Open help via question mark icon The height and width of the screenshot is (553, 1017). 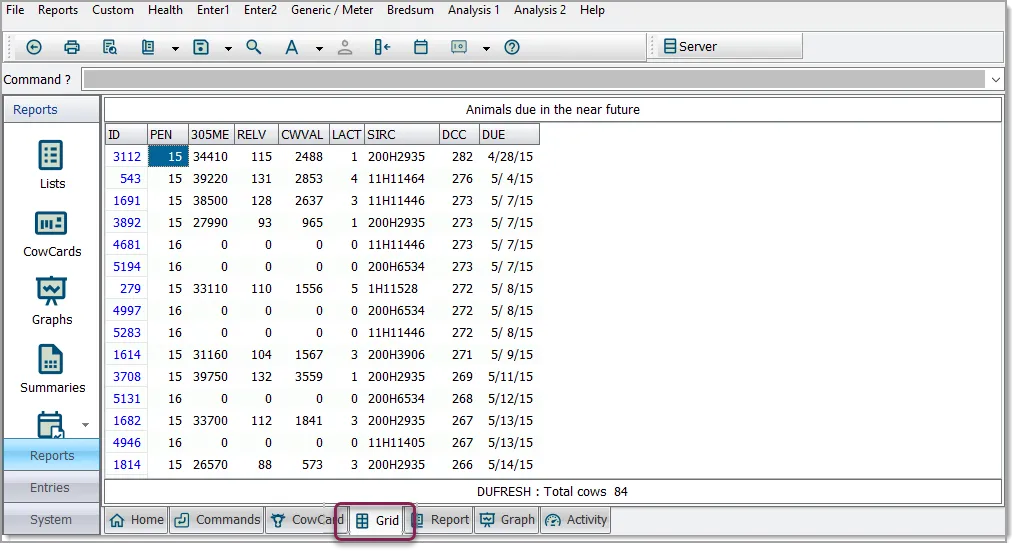512,47
